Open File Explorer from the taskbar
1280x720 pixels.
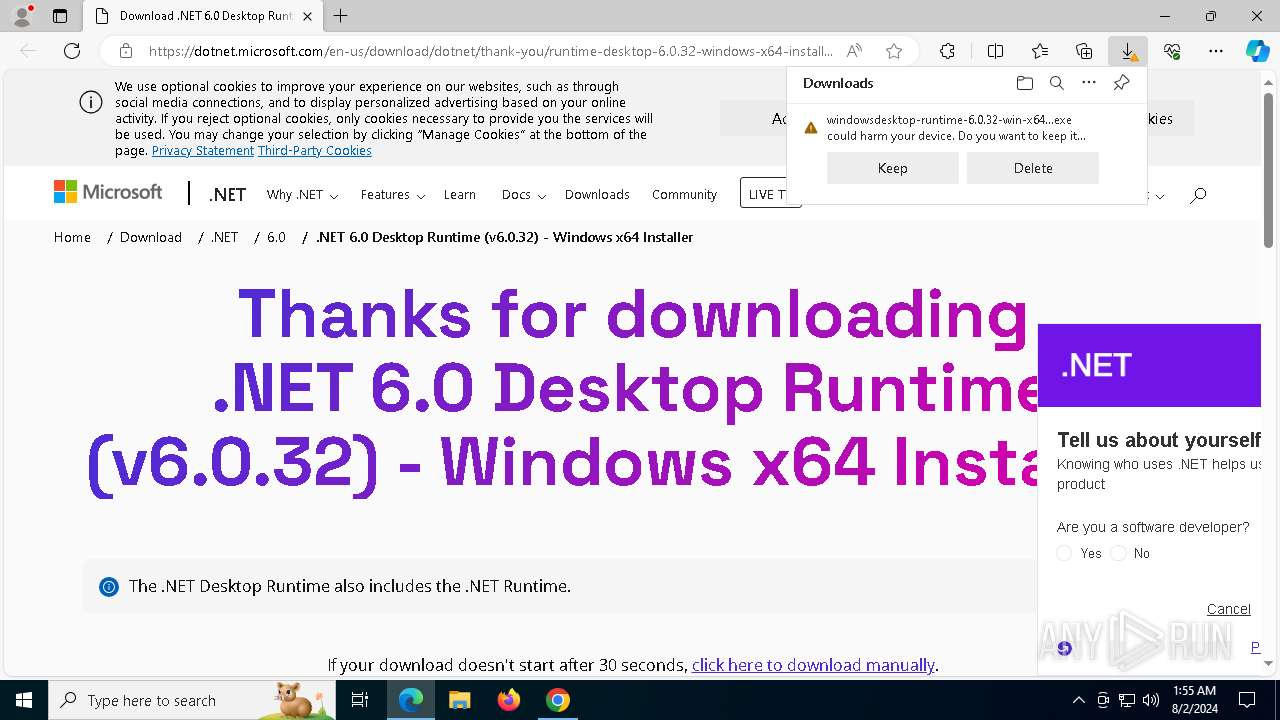[459, 700]
